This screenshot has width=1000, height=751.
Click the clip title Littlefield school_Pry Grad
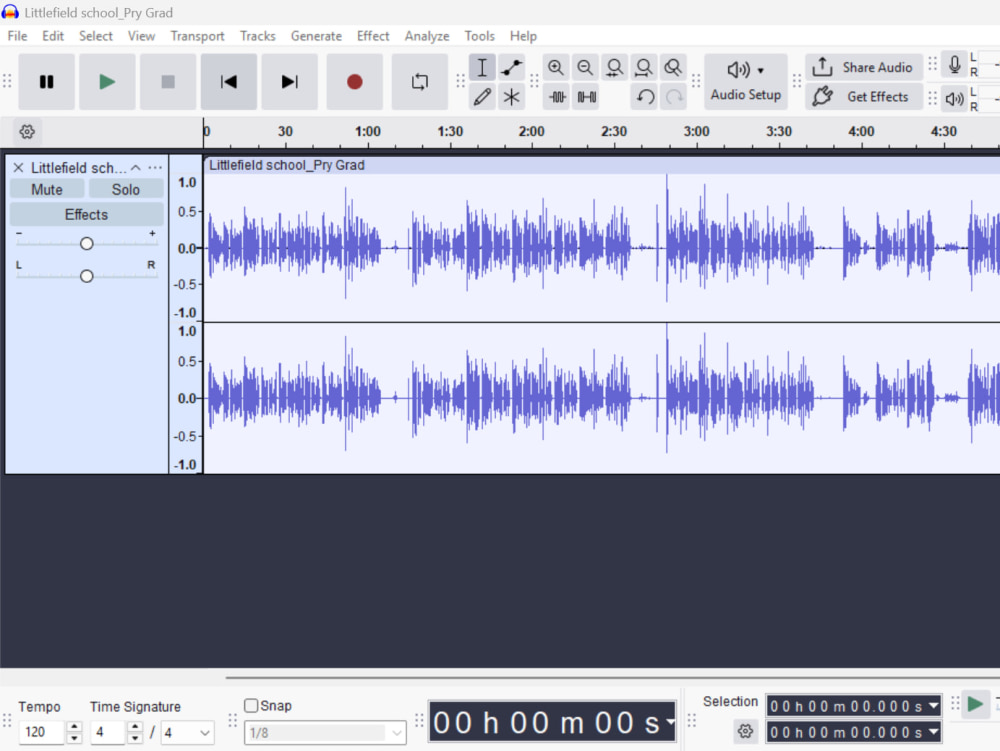287,165
